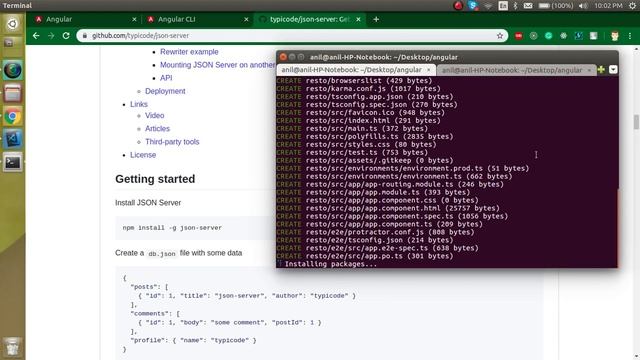Open the Mounting JSON Server link
640x360 pixels.
(x=218, y=65)
